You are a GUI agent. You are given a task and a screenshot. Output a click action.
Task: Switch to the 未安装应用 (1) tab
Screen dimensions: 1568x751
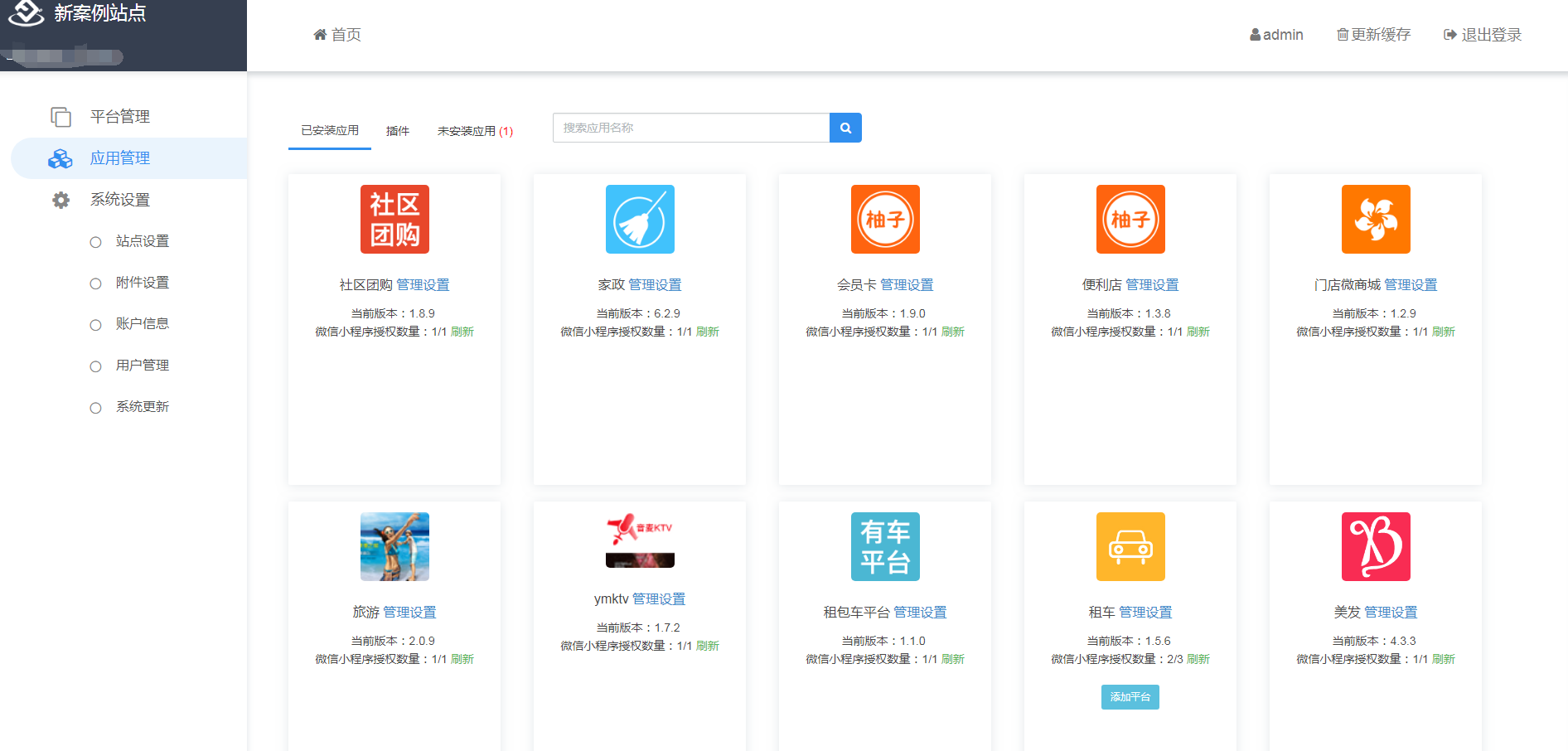475,131
